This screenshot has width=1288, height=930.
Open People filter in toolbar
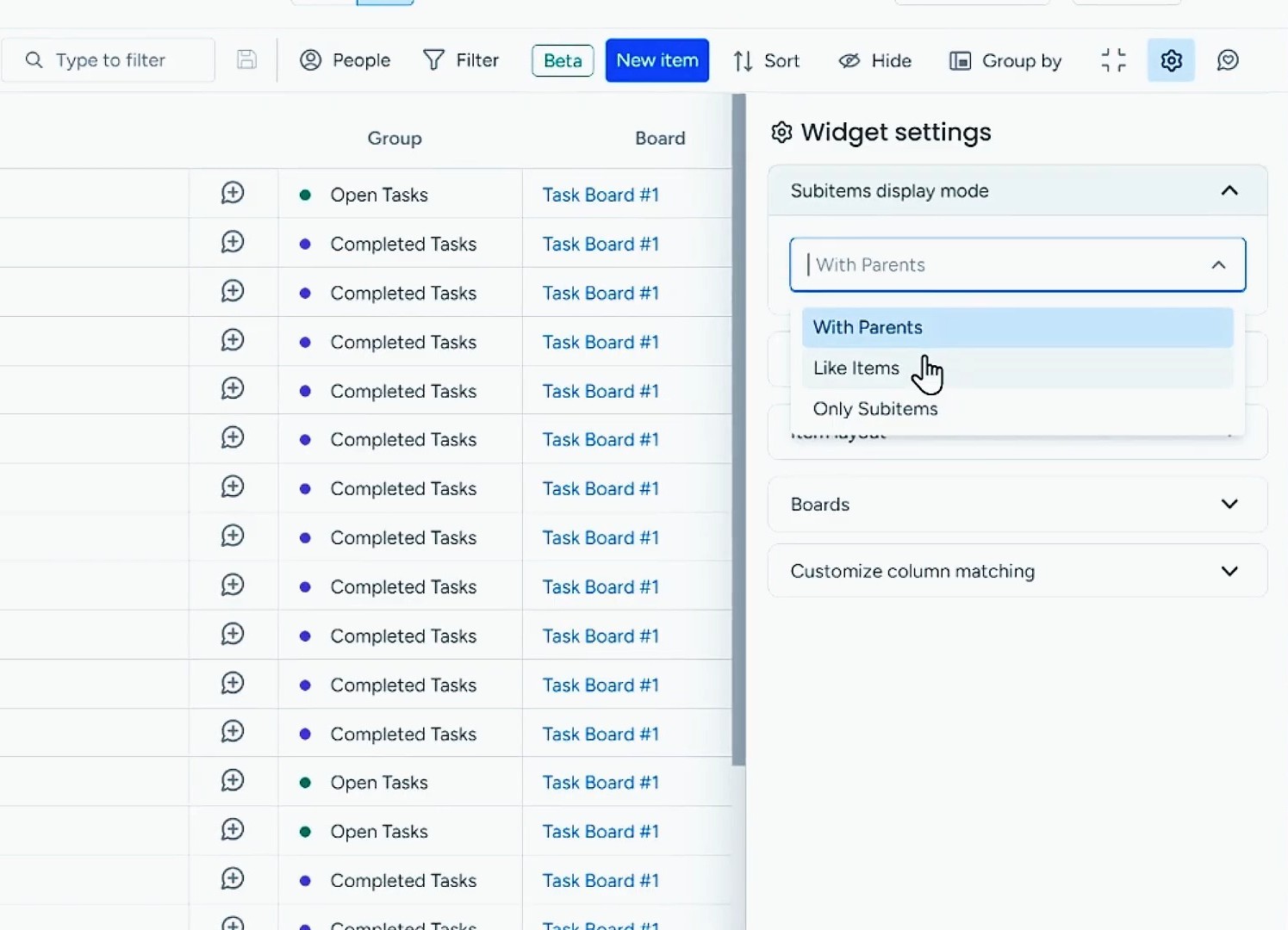click(345, 60)
